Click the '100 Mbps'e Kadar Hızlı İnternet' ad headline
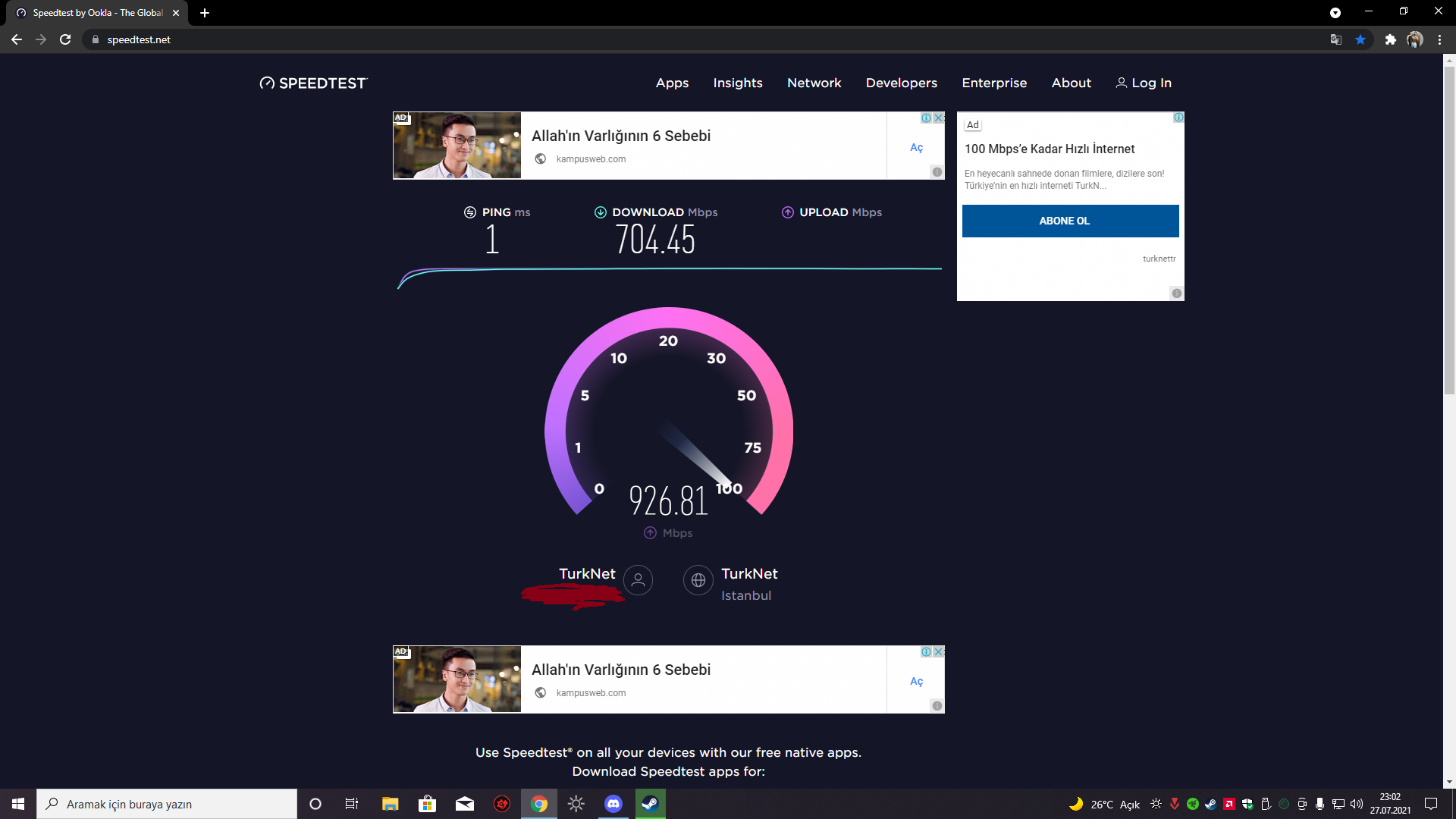The height and width of the screenshot is (819, 1456). click(x=1050, y=149)
